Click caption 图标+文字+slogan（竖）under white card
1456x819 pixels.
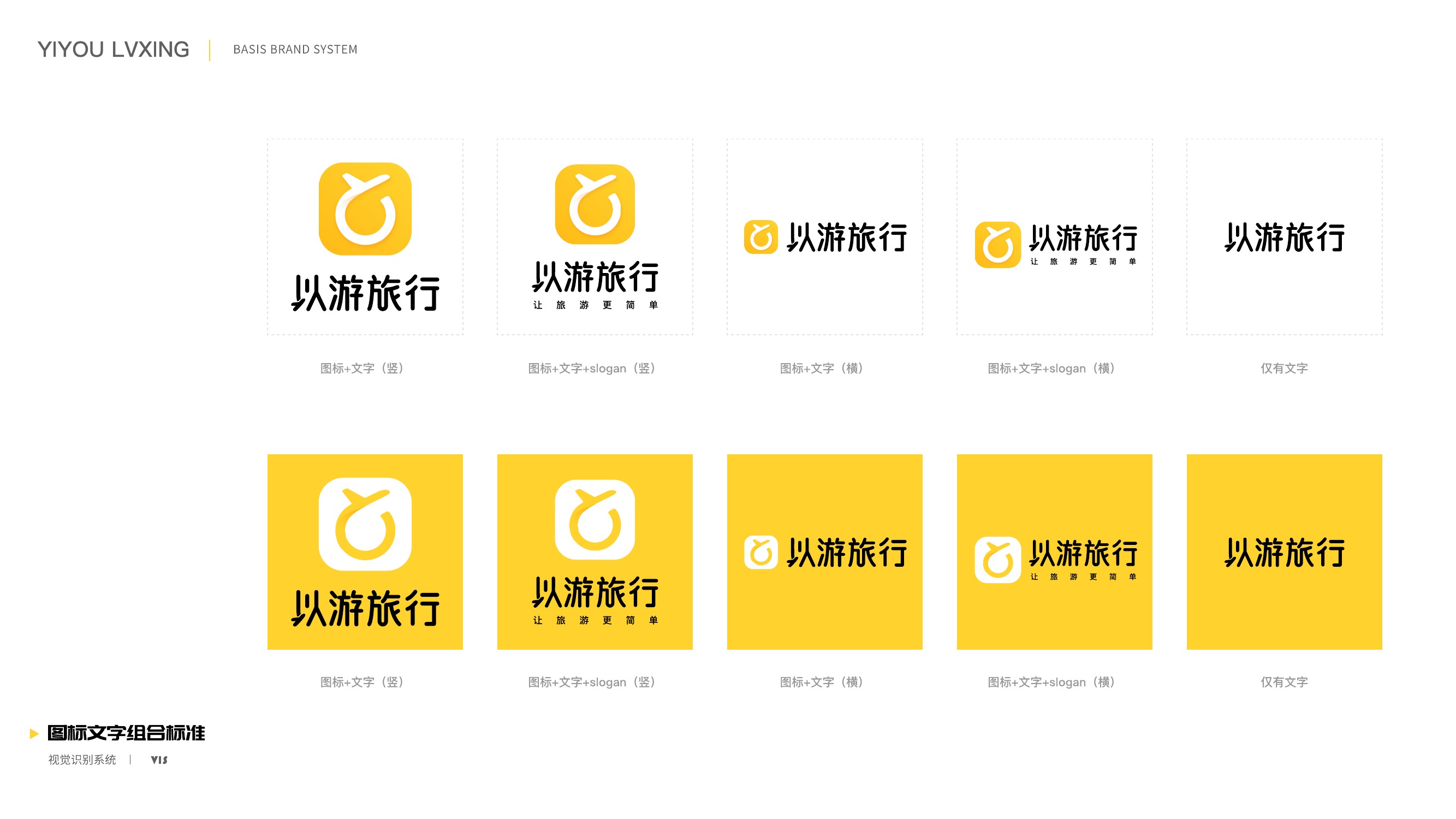coord(592,369)
